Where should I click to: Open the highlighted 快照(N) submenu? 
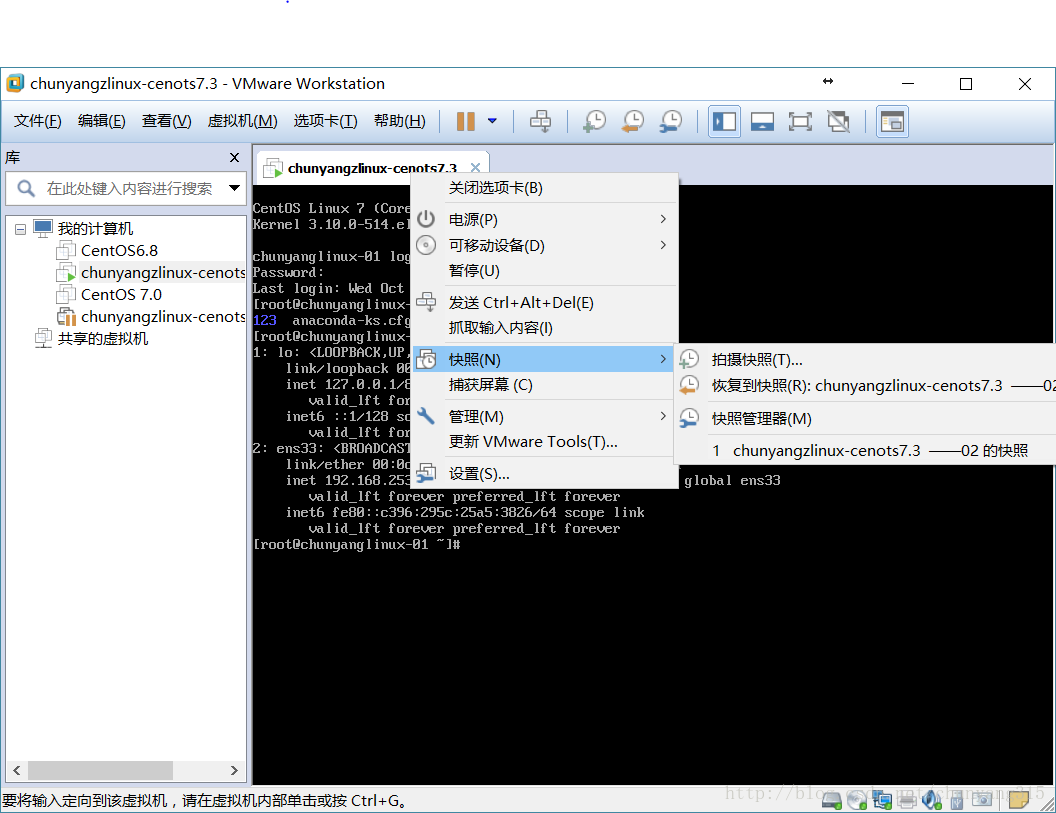544,360
